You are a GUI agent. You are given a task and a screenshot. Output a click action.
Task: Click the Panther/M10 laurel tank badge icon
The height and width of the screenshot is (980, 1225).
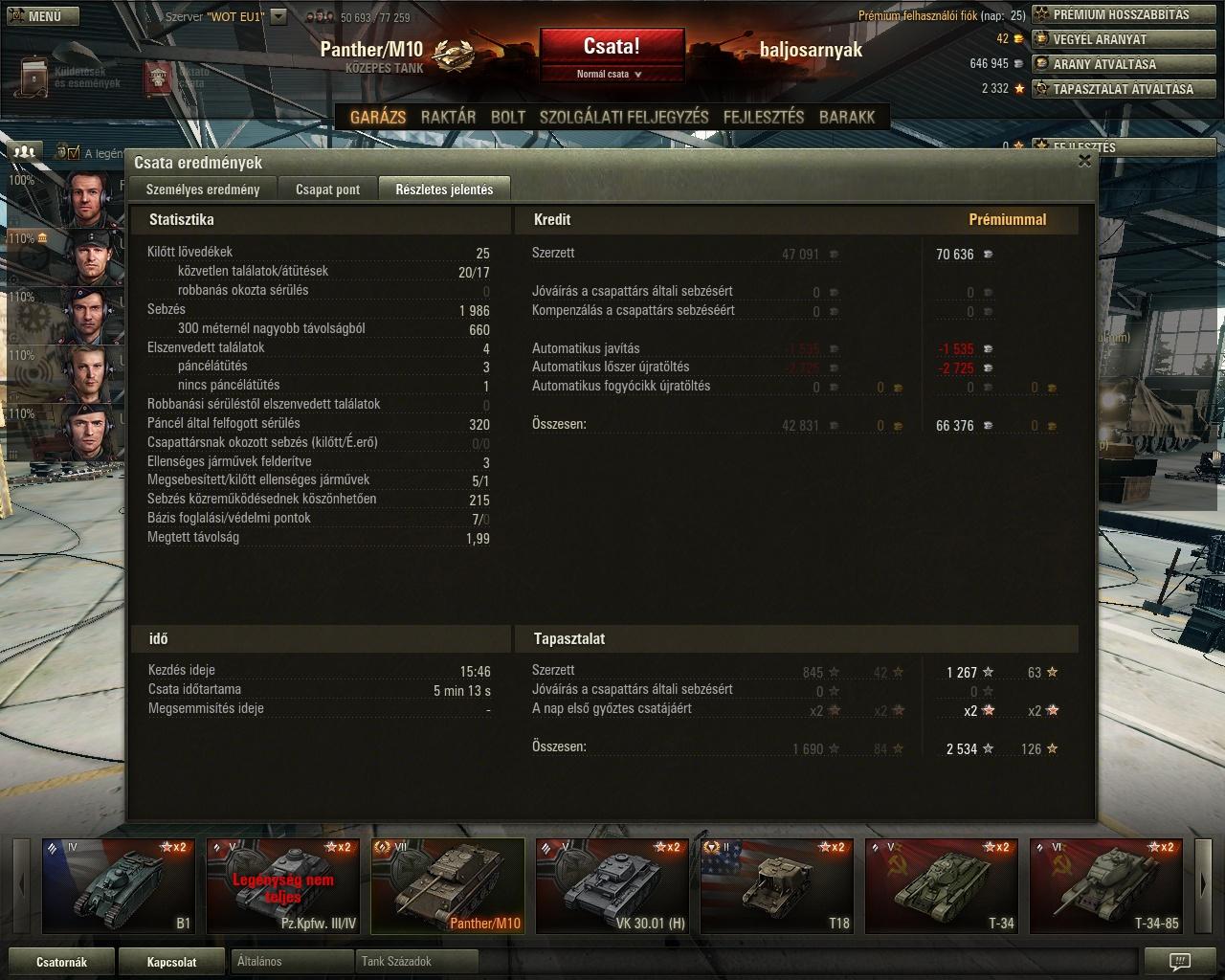click(453, 55)
